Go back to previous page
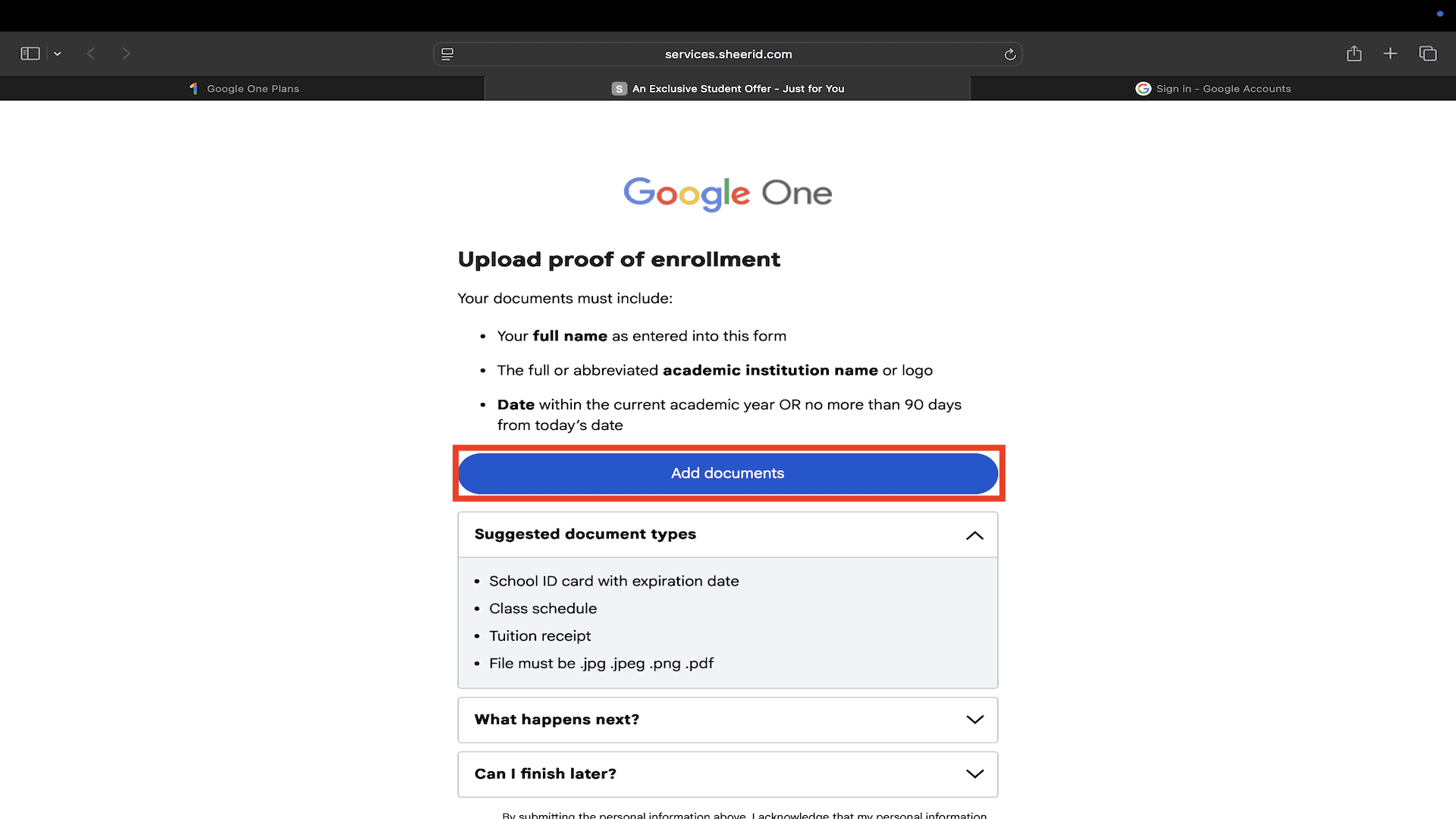This screenshot has width=1456, height=819. click(91, 54)
